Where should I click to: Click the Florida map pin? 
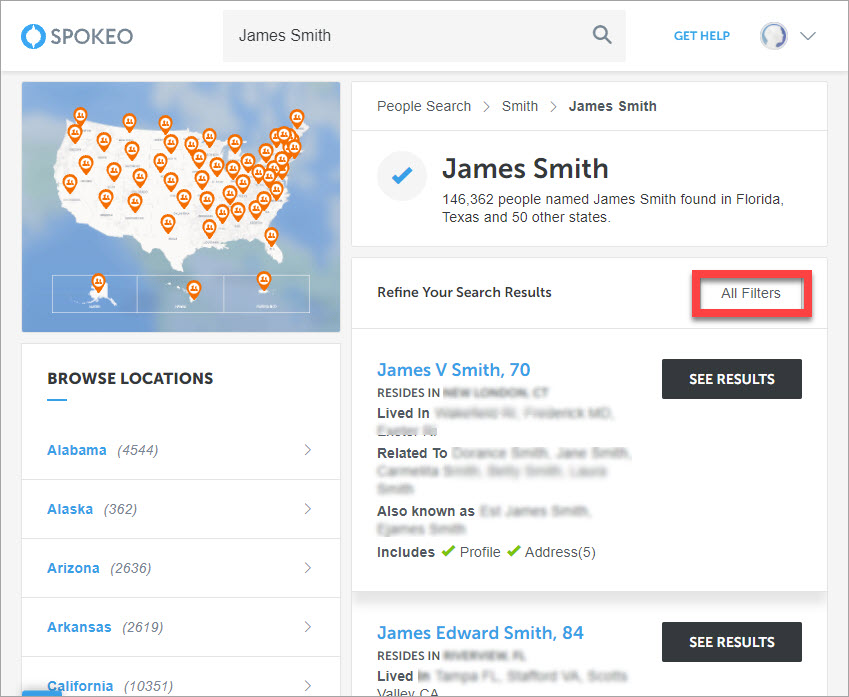pos(271,237)
